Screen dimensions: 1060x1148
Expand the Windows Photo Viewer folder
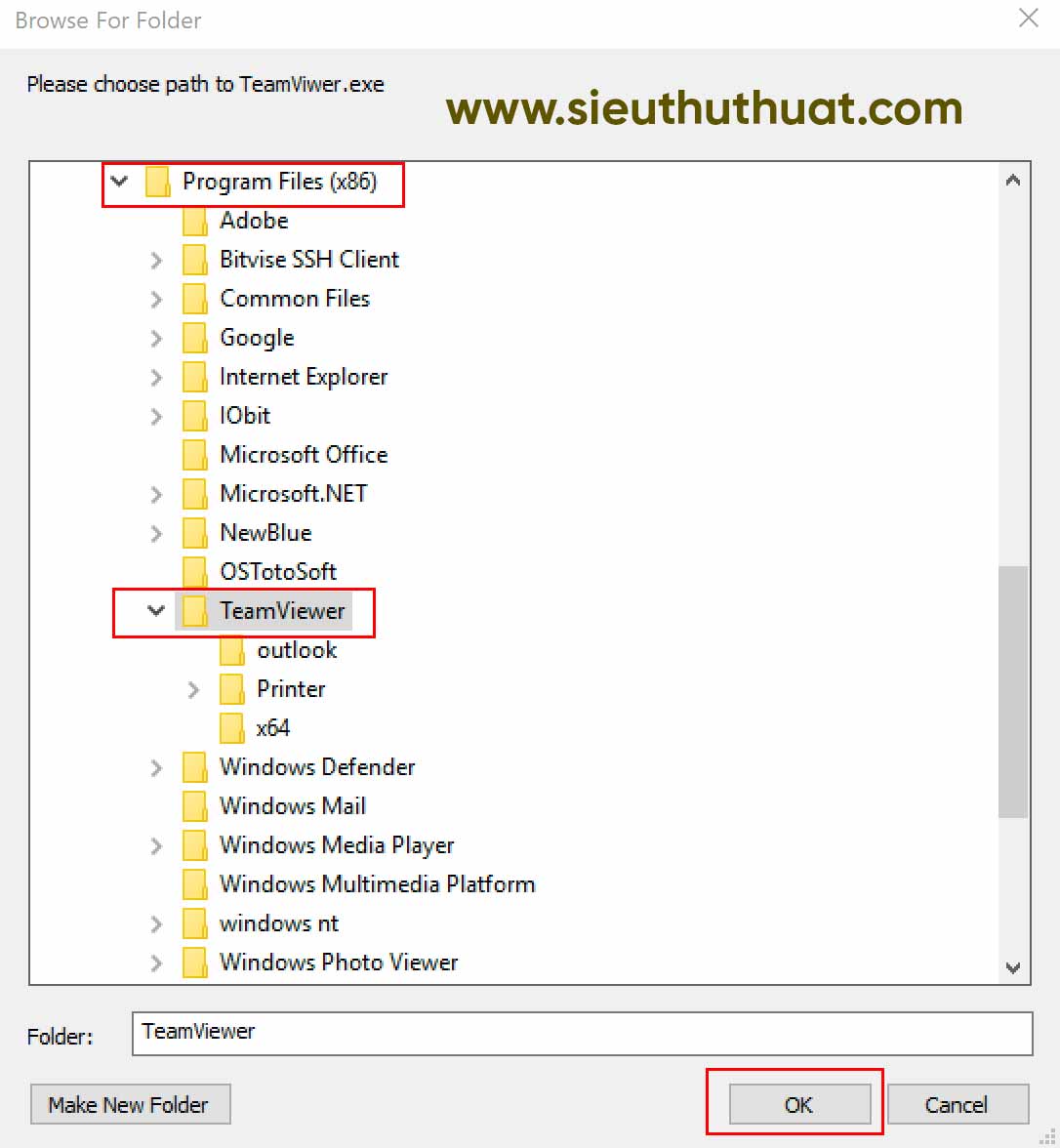[156, 963]
